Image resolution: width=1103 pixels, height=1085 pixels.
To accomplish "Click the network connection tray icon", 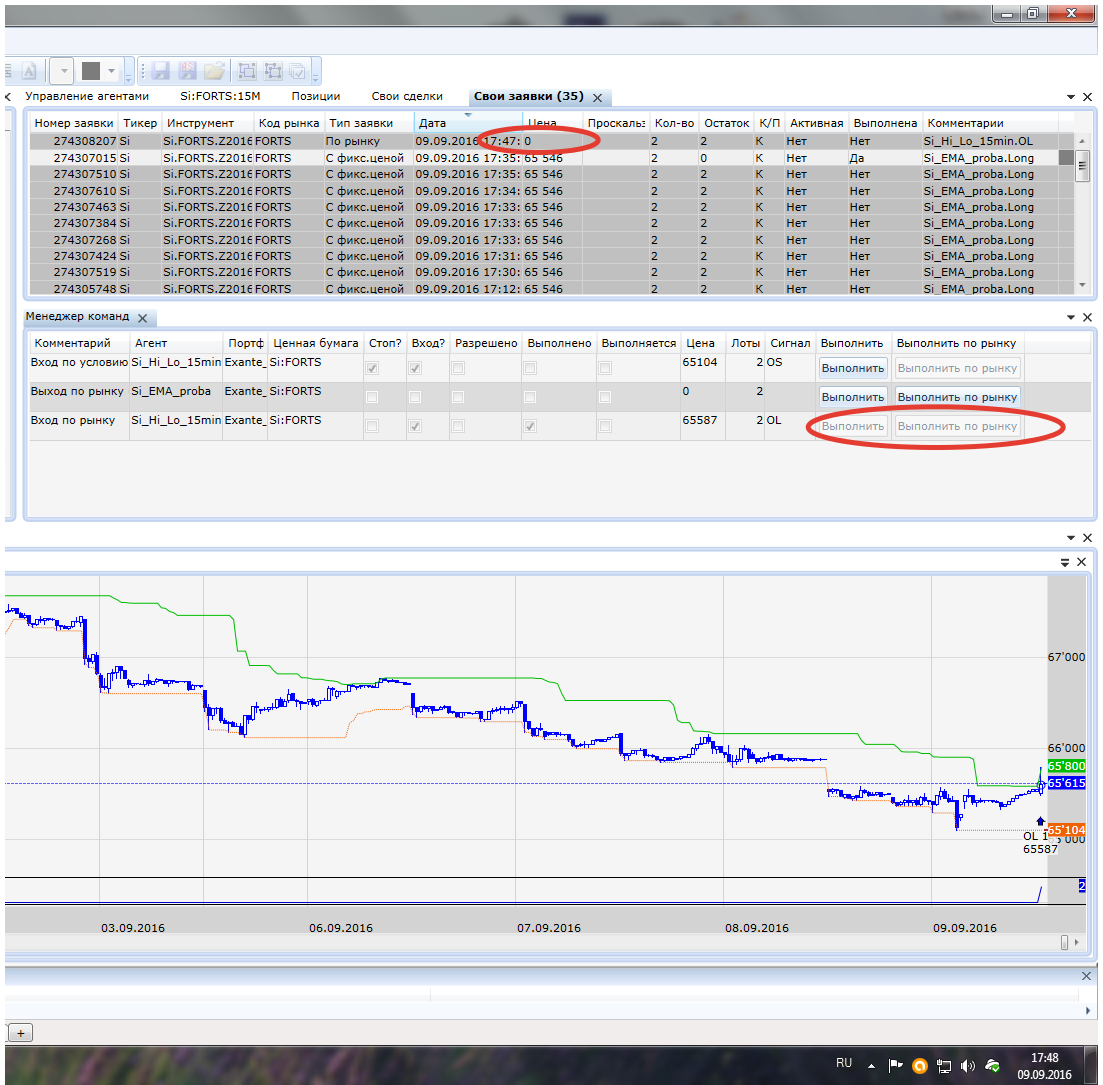I will tap(944, 1067).
